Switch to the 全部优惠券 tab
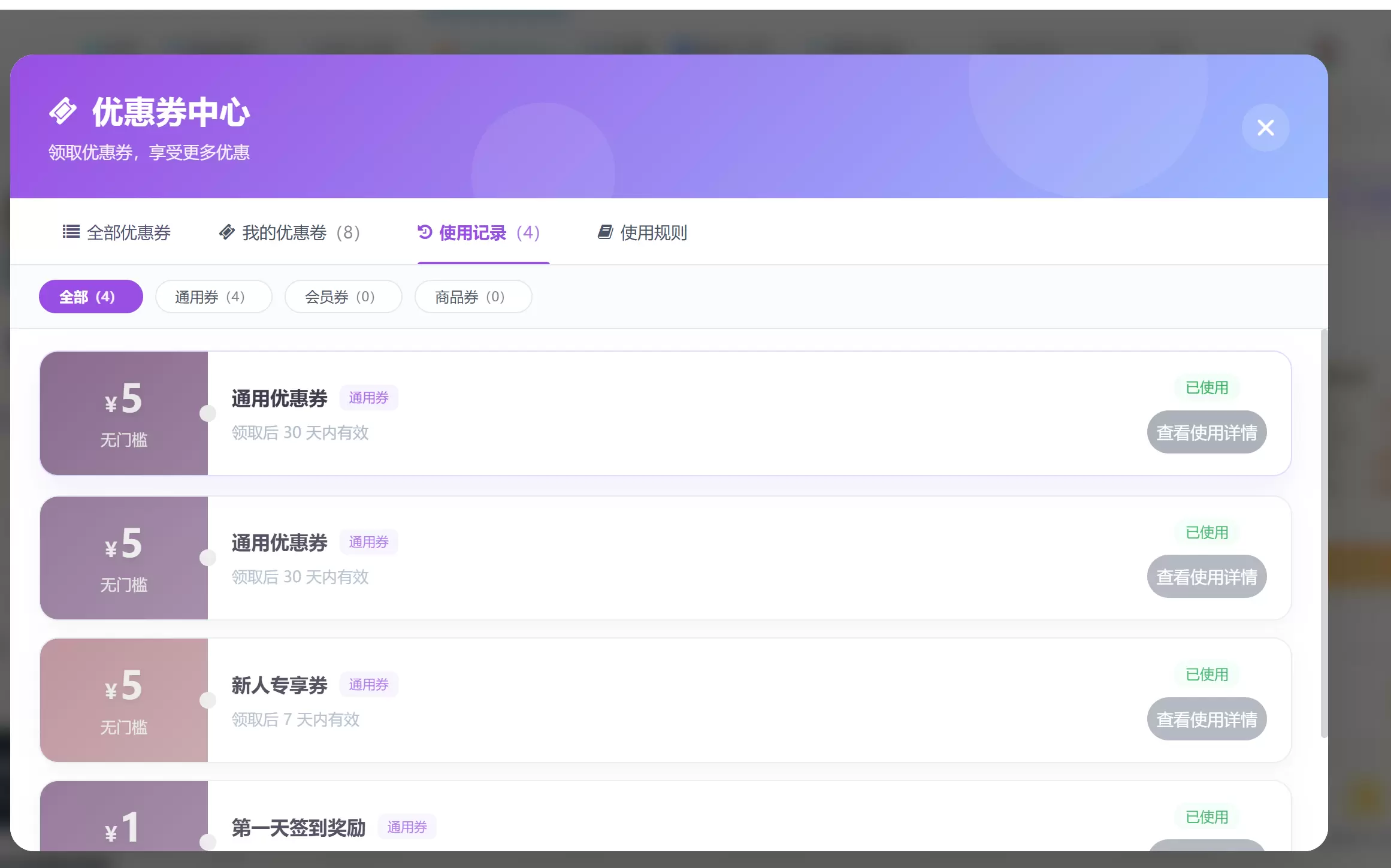This screenshot has height=868, width=1391. (117, 232)
